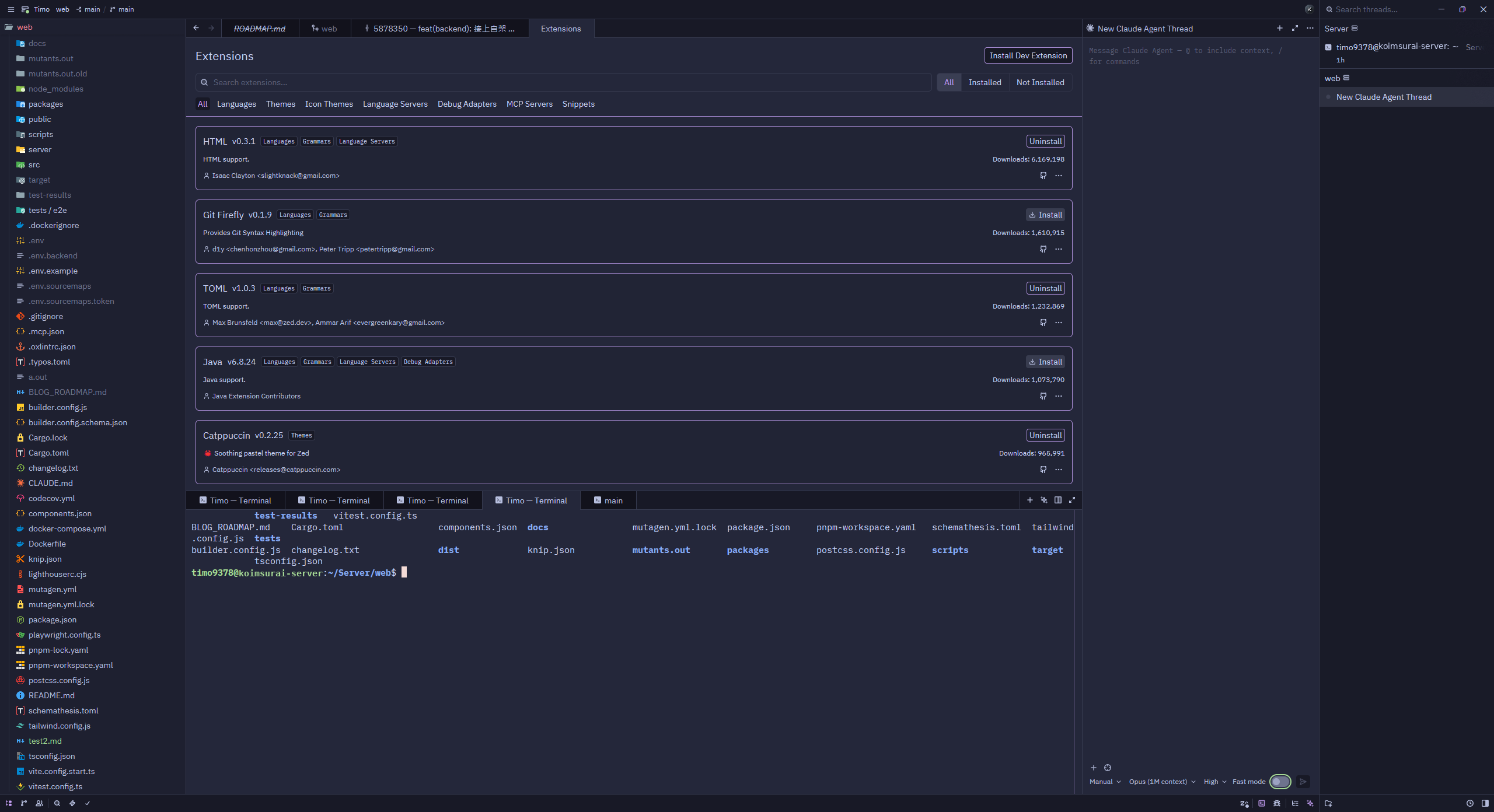The width and height of the screenshot is (1494, 812).
Task: Show only Not Installed extensions
Action: tap(1040, 82)
